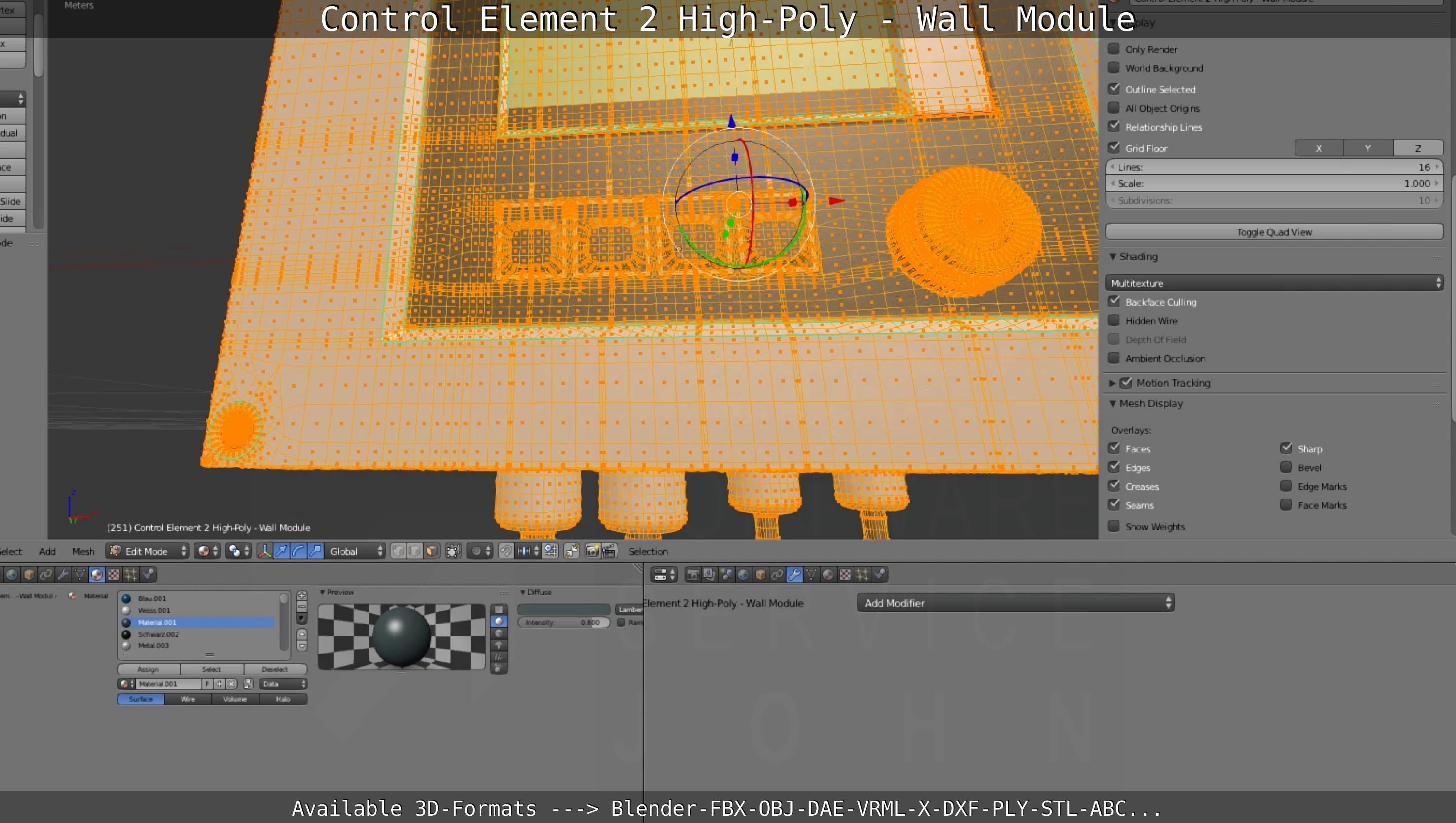The height and width of the screenshot is (823, 1456).
Task: Add a new material slot plus icon
Action: (x=302, y=596)
